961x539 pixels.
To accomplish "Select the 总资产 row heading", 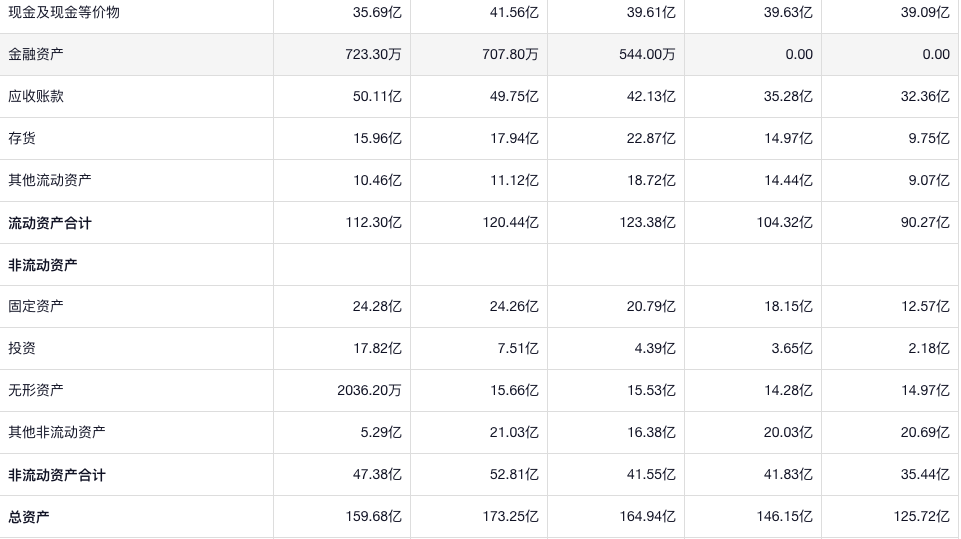I will (x=29, y=517).
